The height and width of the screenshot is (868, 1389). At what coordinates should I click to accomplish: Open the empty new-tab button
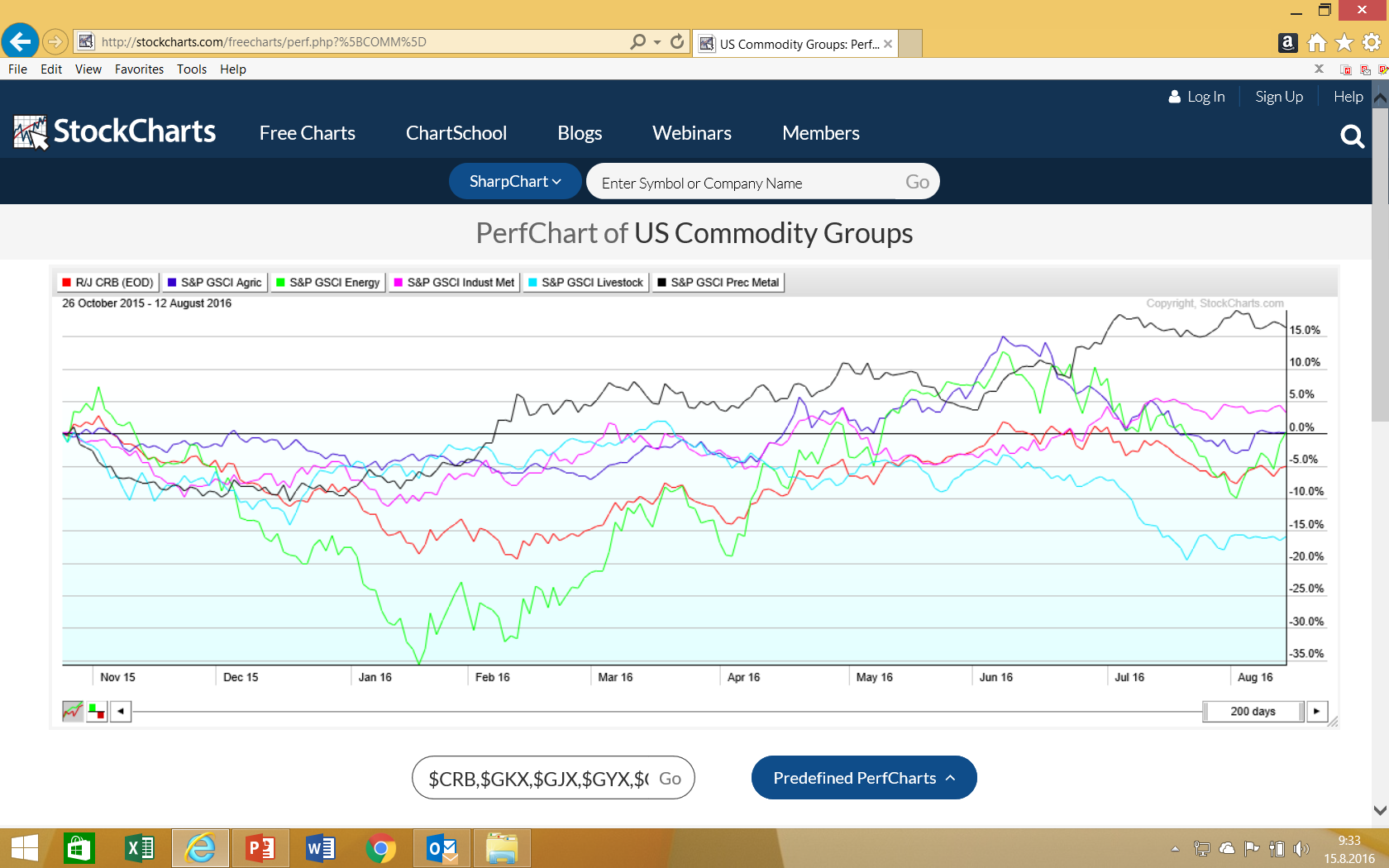pos(910,44)
